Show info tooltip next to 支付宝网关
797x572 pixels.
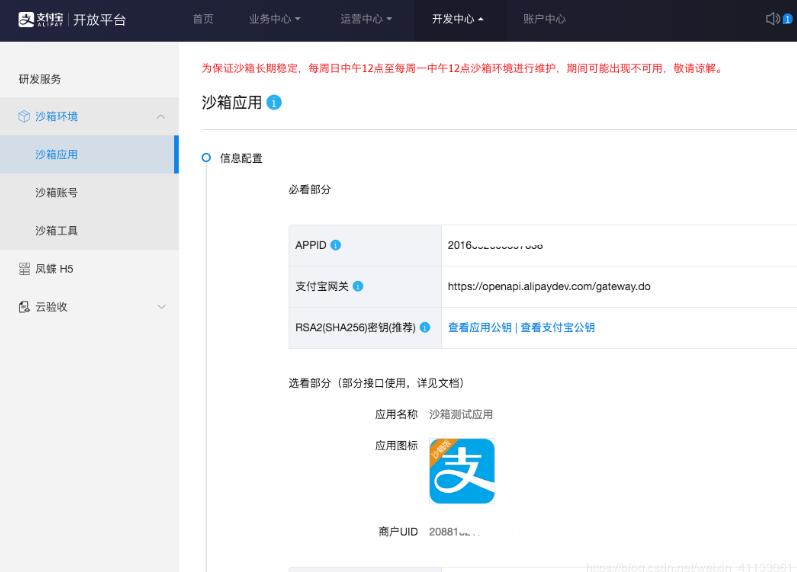358,286
